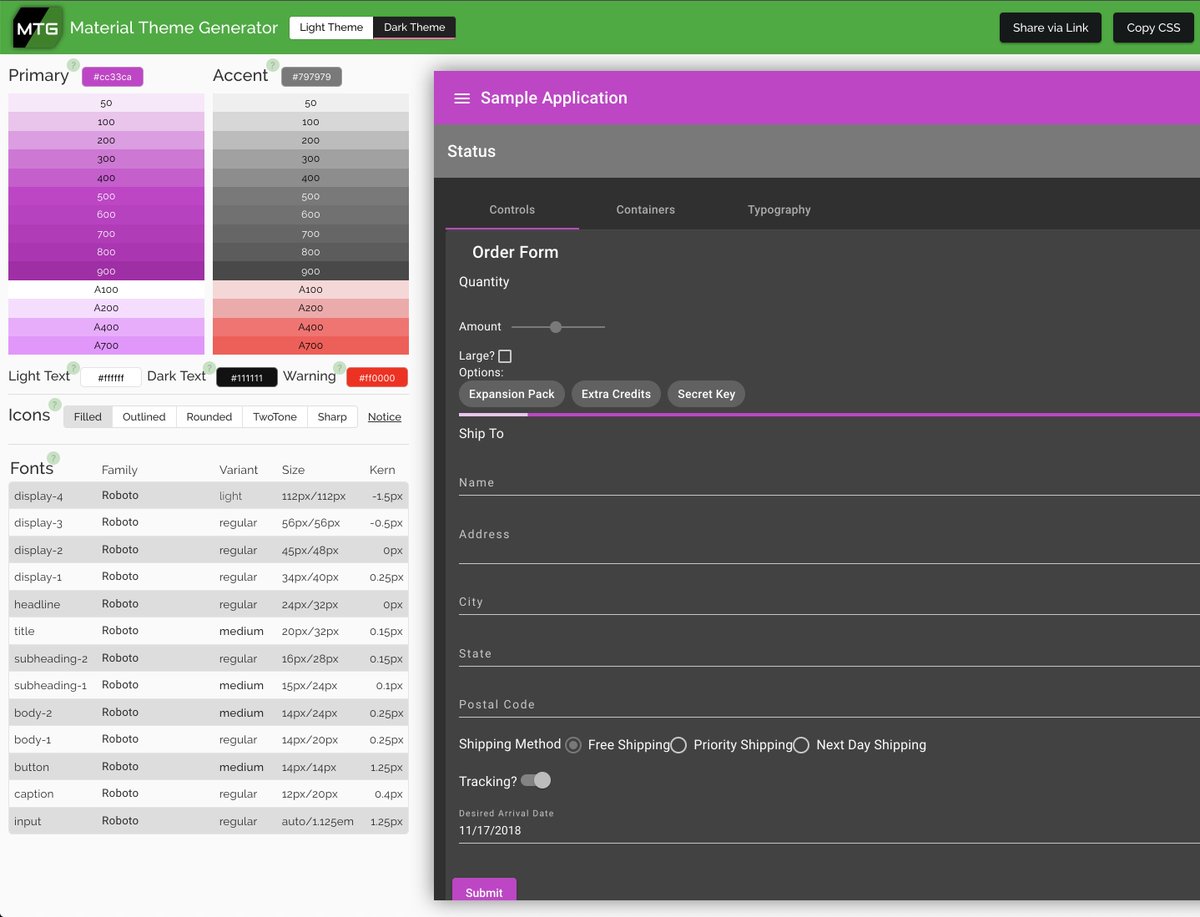The image size is (1200, 917).
Task: Click the Extra Credits chip
Action: coord(616,394)
